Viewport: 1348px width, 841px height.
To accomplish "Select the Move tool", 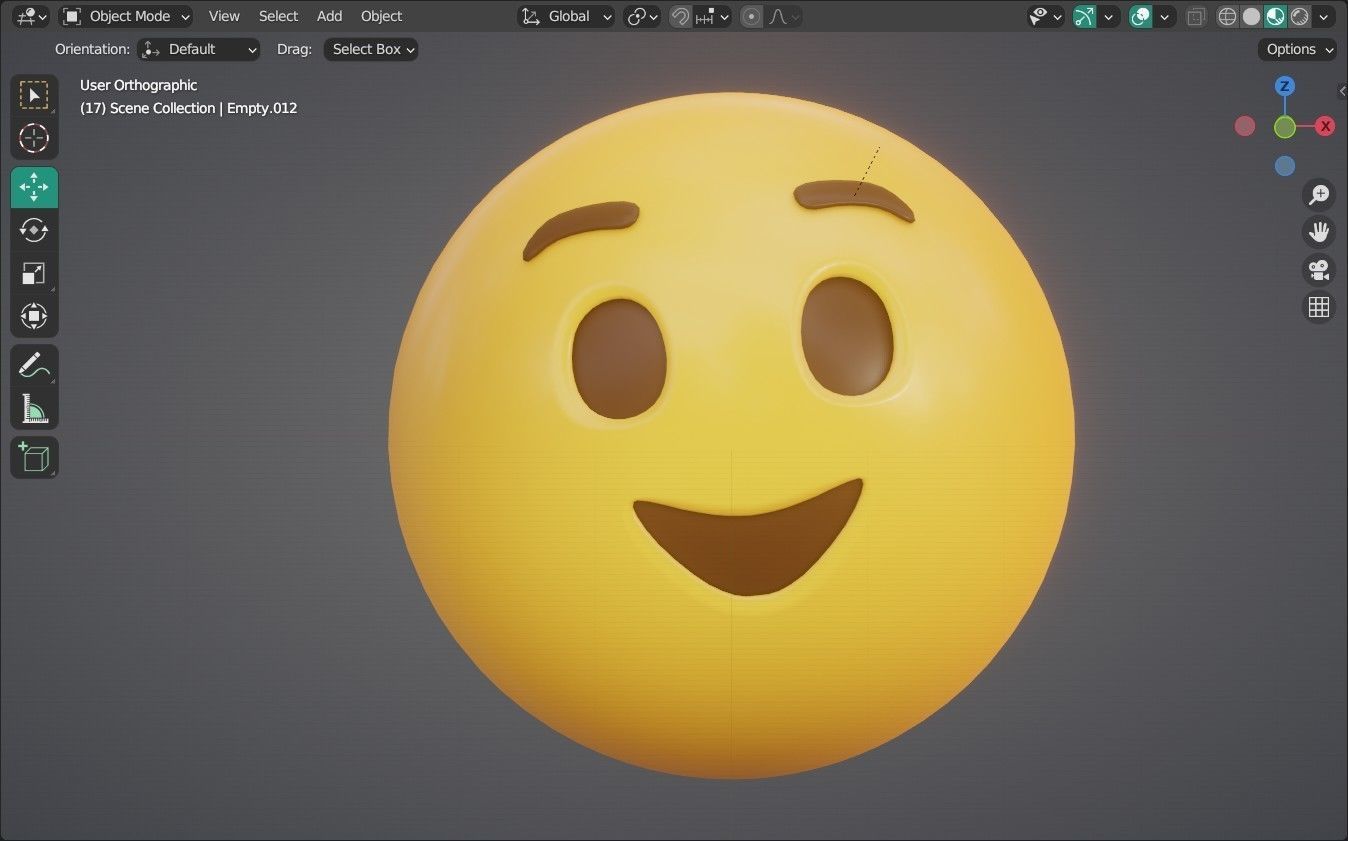I will pos(34,187).
